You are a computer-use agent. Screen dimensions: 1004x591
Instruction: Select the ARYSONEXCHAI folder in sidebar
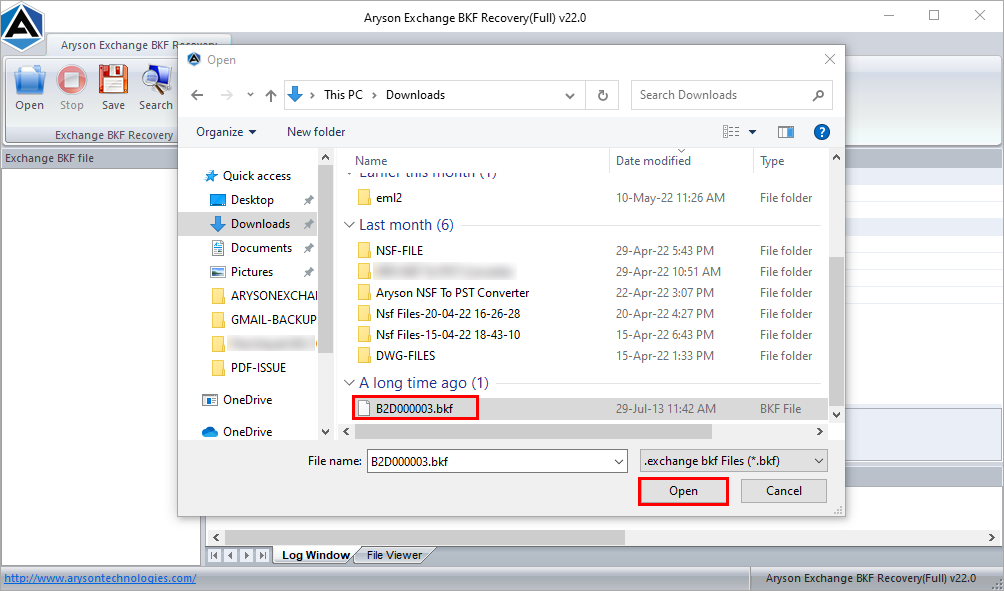264,296
